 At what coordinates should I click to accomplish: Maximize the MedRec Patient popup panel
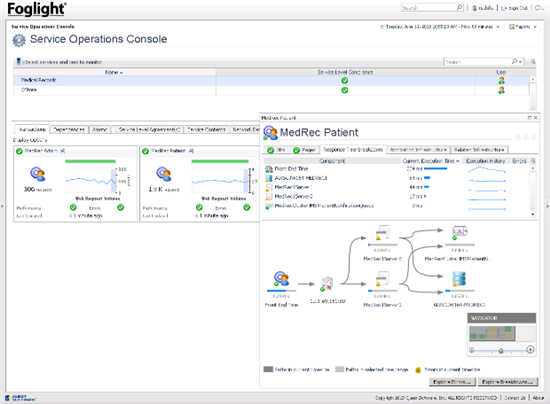(x=529, y=118)
